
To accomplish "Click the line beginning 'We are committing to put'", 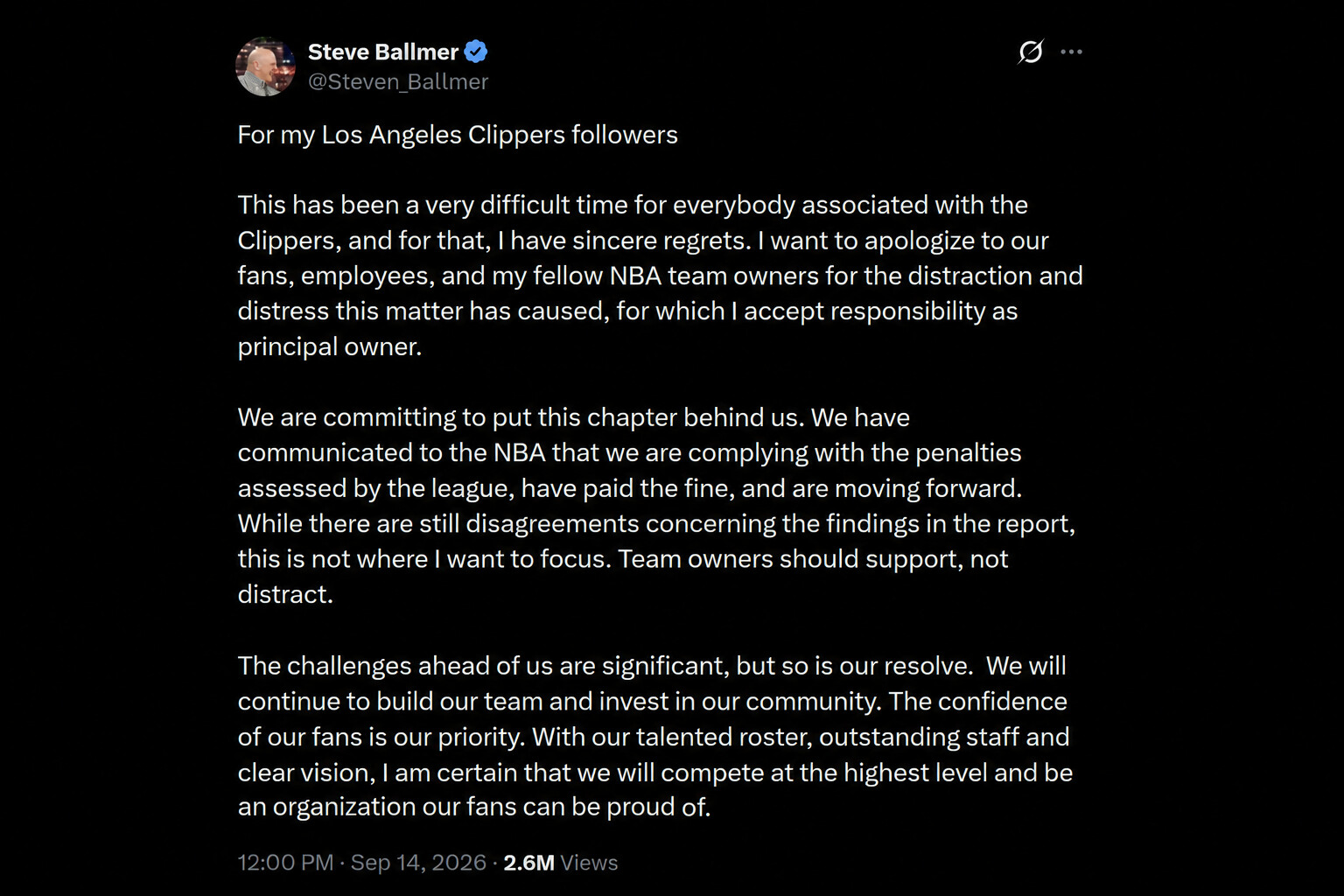I will pyautogui.click(x=574, y=417).
